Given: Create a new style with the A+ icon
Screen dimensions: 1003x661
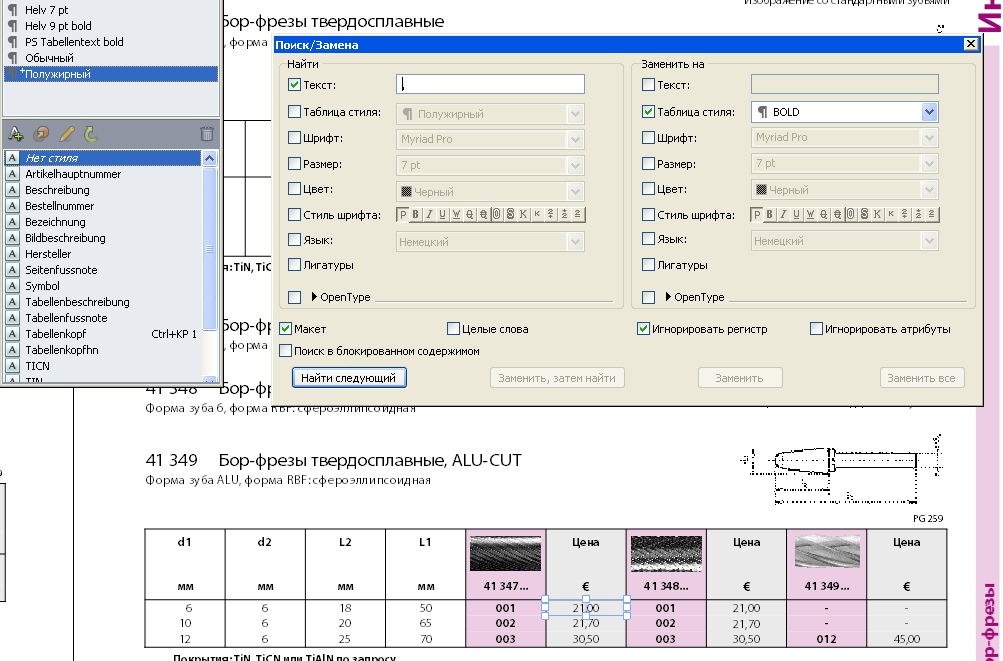Looking at the screenshot, I should coord(15,134).
